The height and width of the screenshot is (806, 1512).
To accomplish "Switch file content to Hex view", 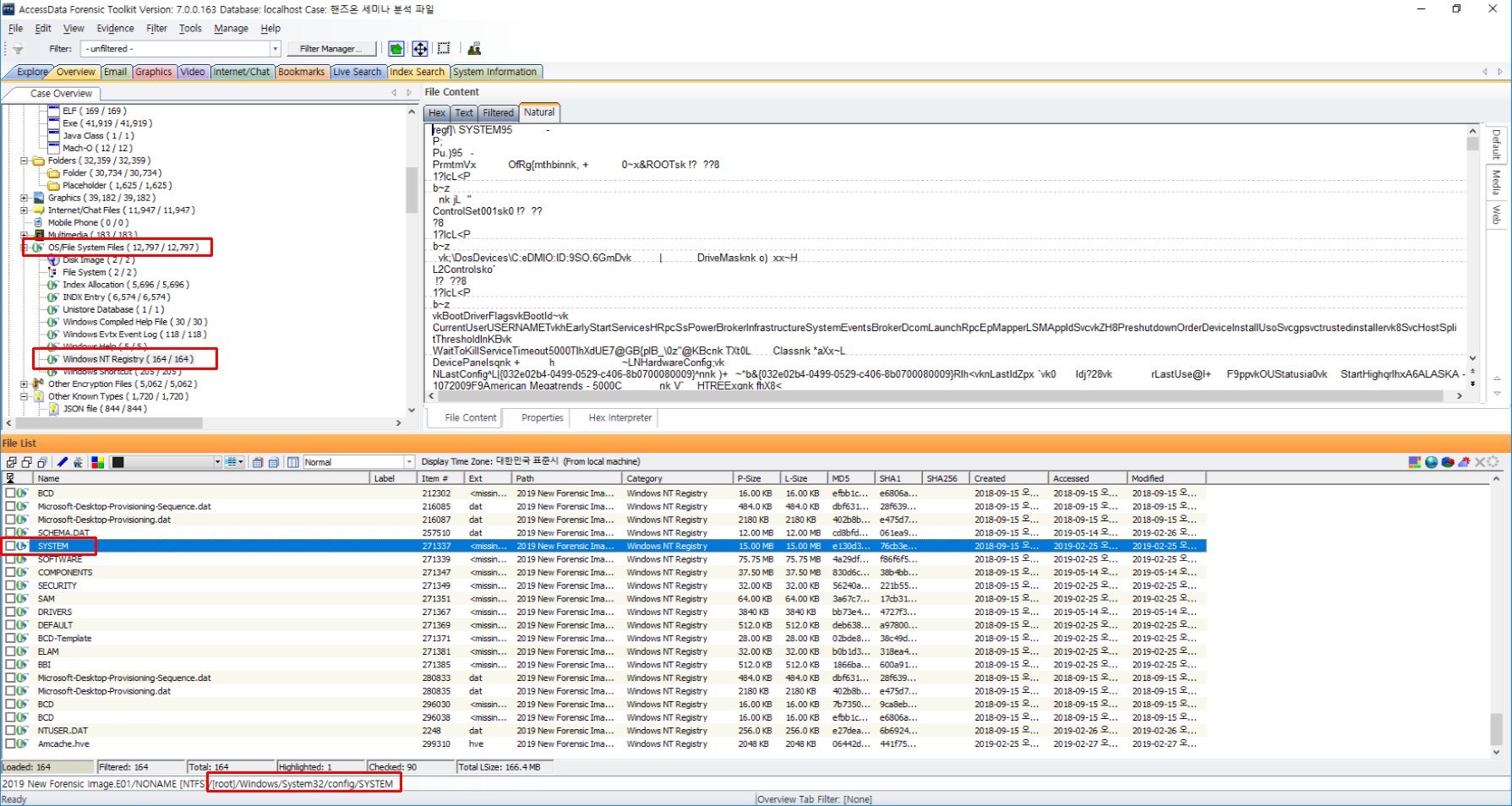I will 436,112.
